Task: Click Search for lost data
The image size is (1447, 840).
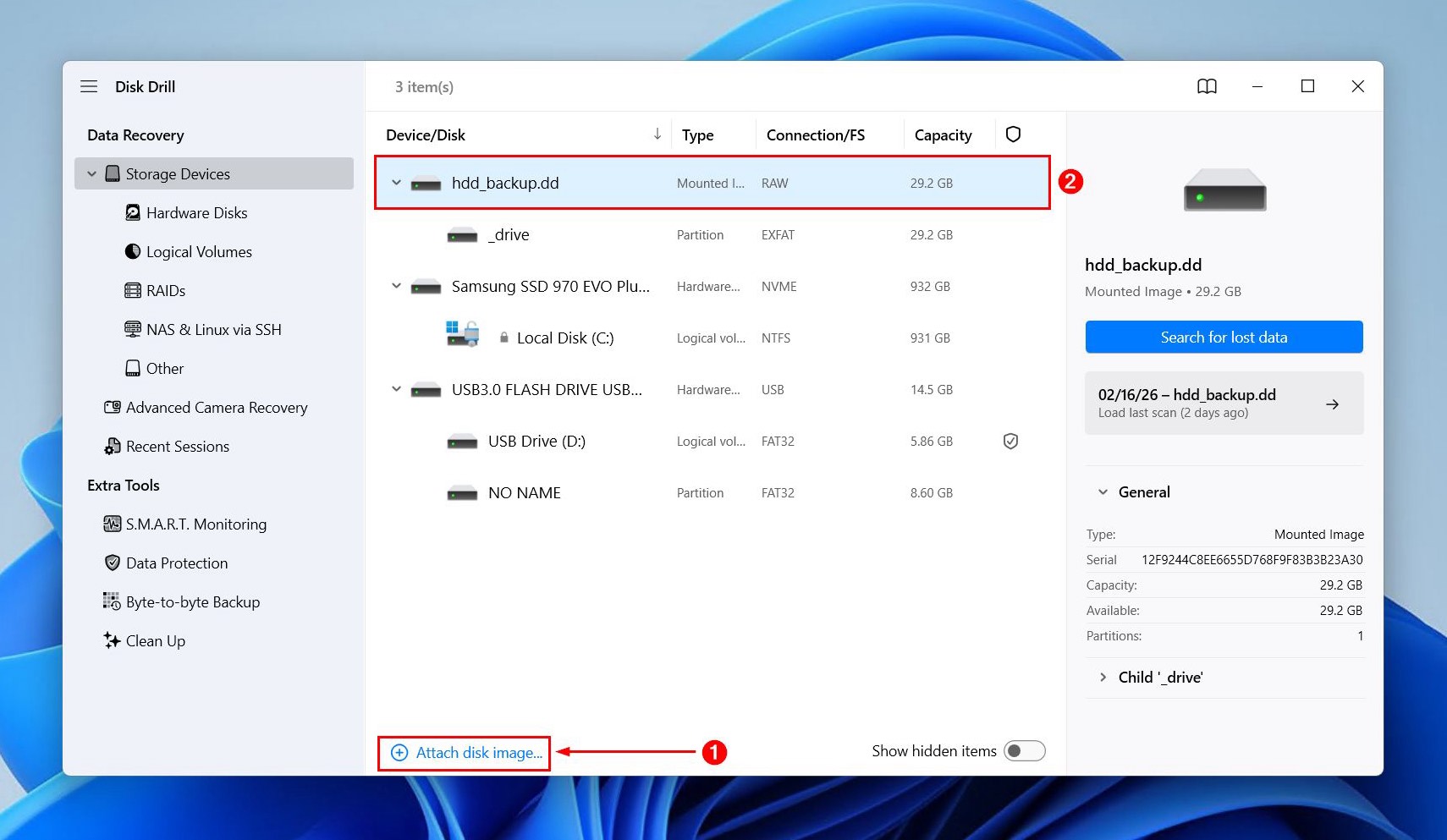Action: (x=1224, y=337)
